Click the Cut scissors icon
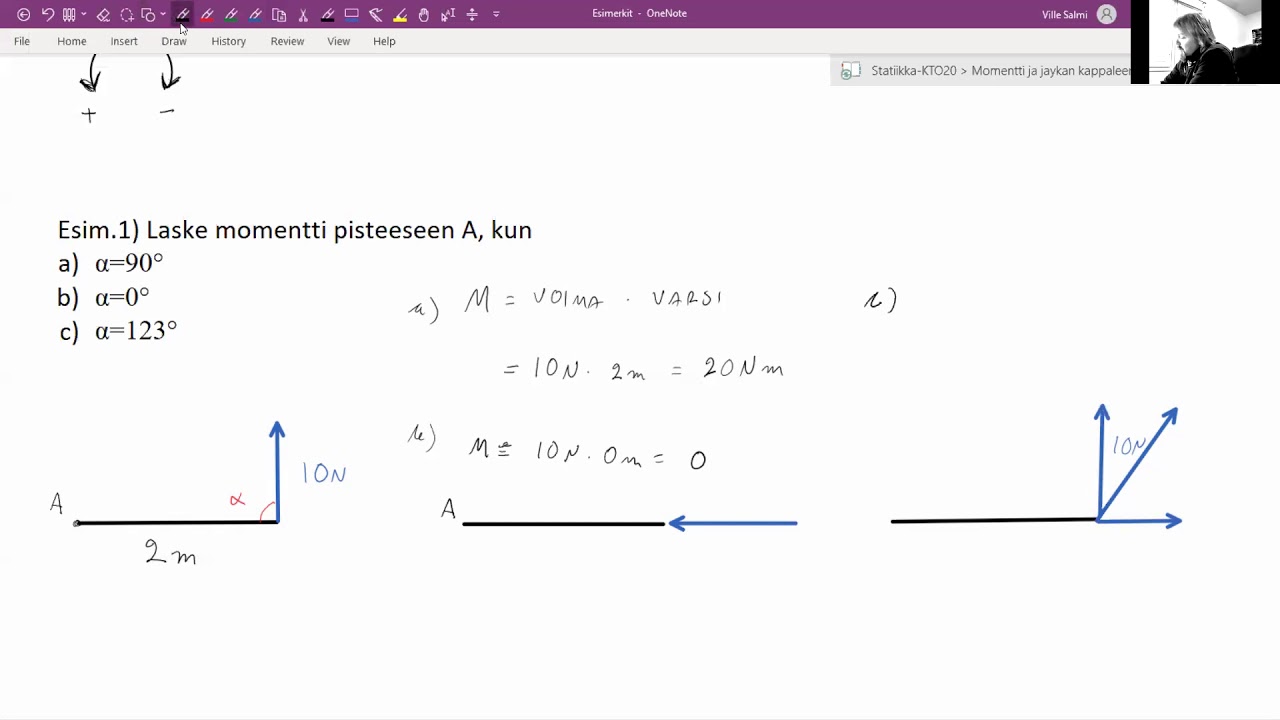The width and height of the screenshot is (1280, 720). coord(303,14)
